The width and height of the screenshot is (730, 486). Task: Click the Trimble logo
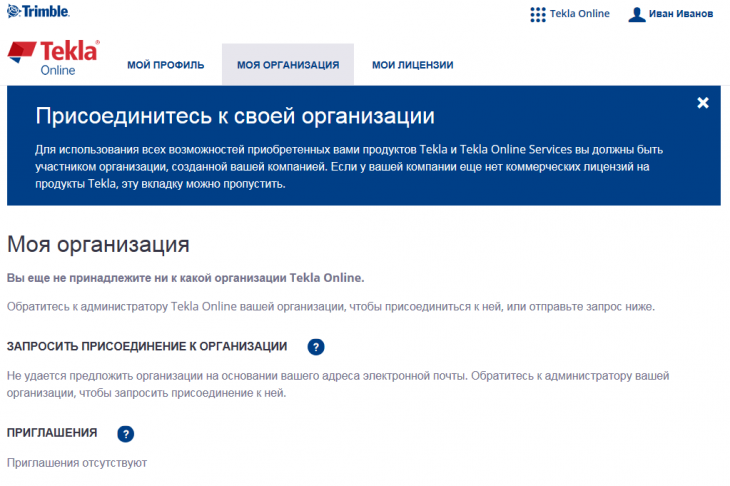click(38, 11)
